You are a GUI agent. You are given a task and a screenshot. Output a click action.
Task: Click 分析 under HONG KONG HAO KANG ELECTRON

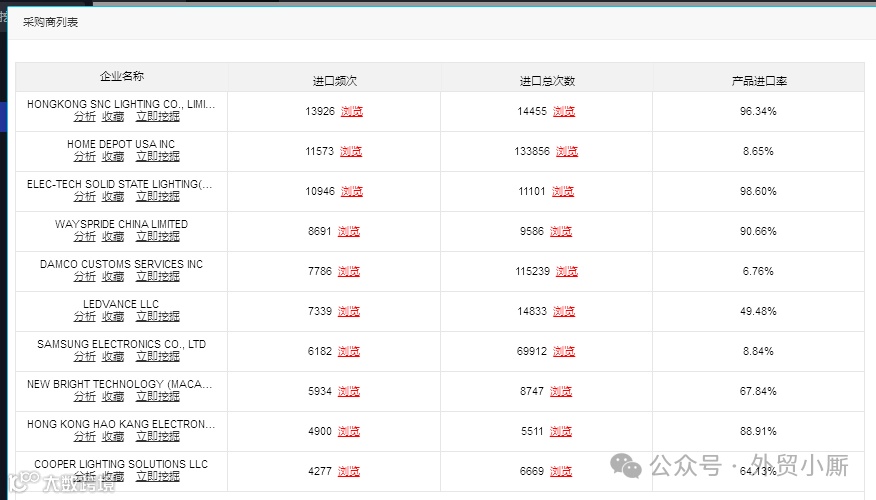[x=84, y=436]
